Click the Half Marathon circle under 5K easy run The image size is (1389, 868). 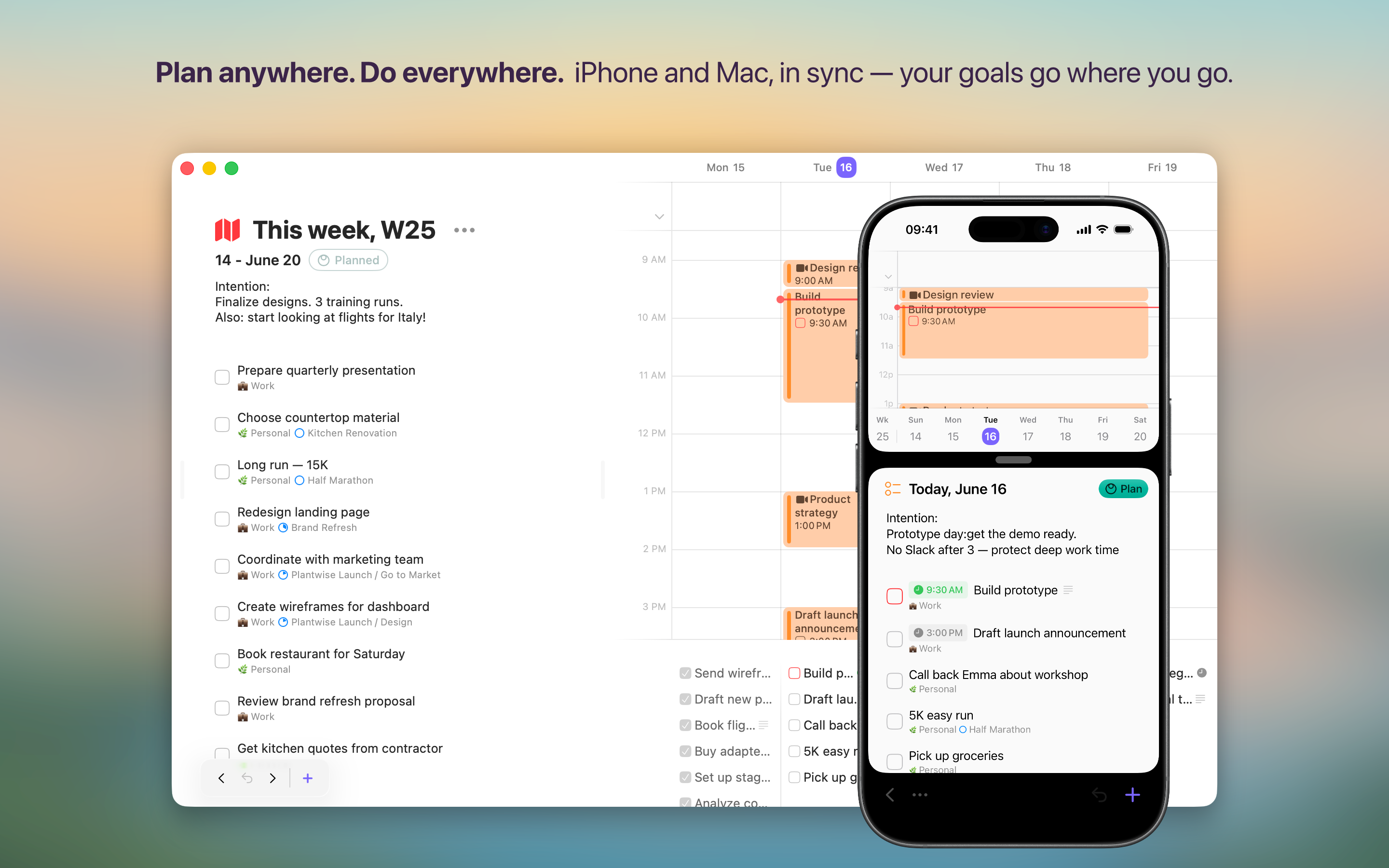pos(963,729)
